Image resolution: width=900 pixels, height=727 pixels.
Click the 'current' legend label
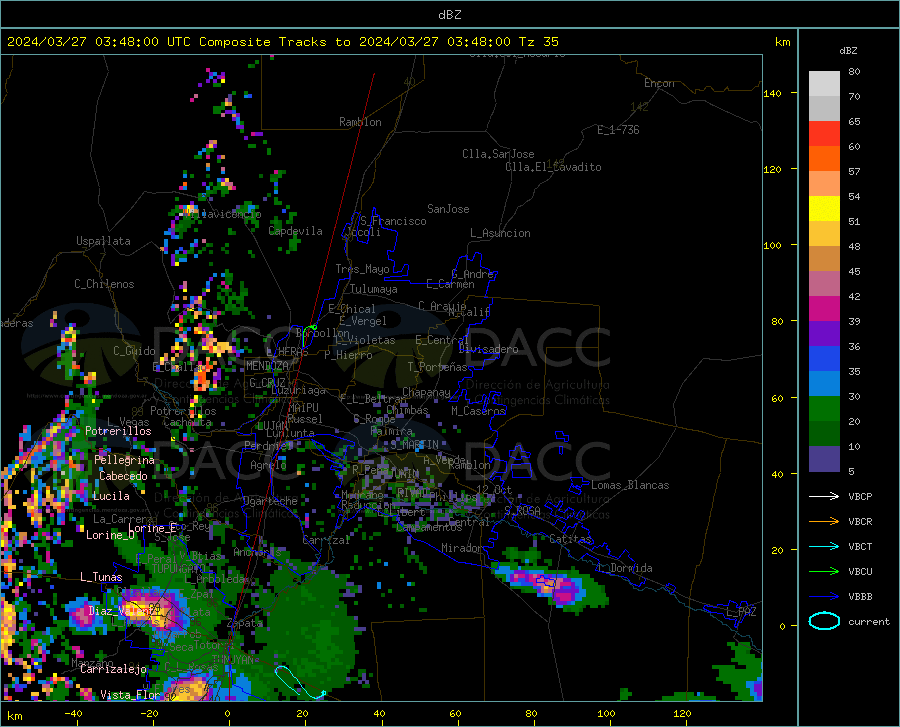pos(869,621)
